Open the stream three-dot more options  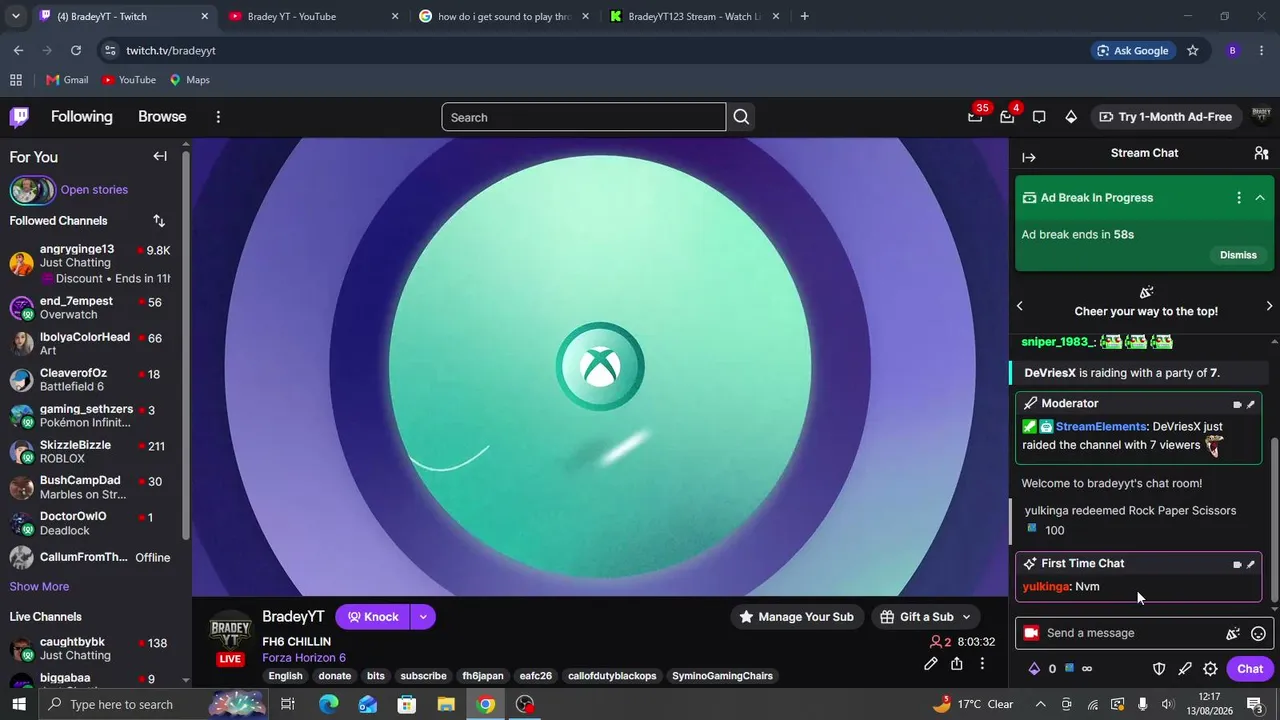[x=983, y=664]
